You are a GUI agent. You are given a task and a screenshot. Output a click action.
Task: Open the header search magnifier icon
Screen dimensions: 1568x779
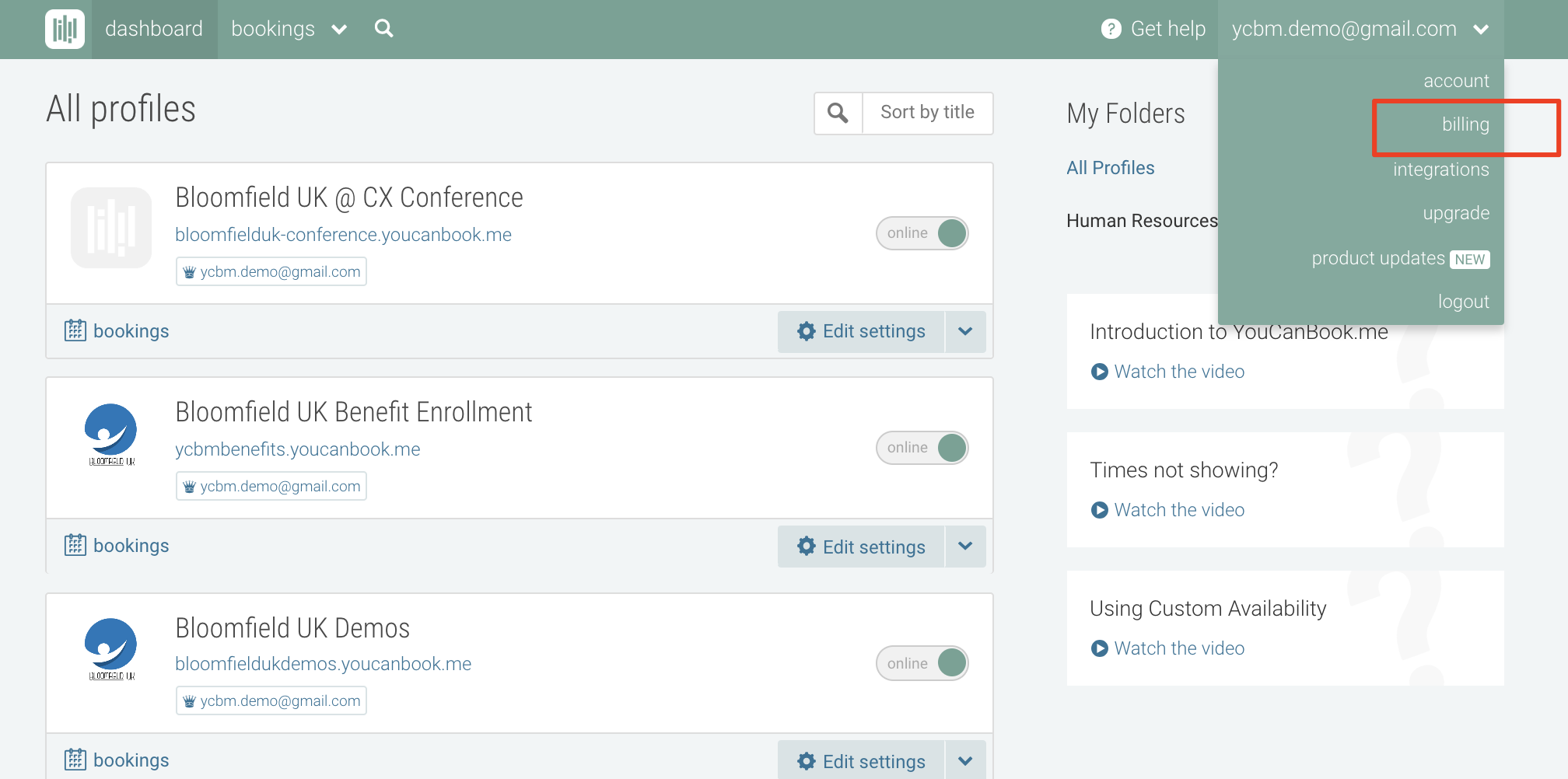click(383, 29)
